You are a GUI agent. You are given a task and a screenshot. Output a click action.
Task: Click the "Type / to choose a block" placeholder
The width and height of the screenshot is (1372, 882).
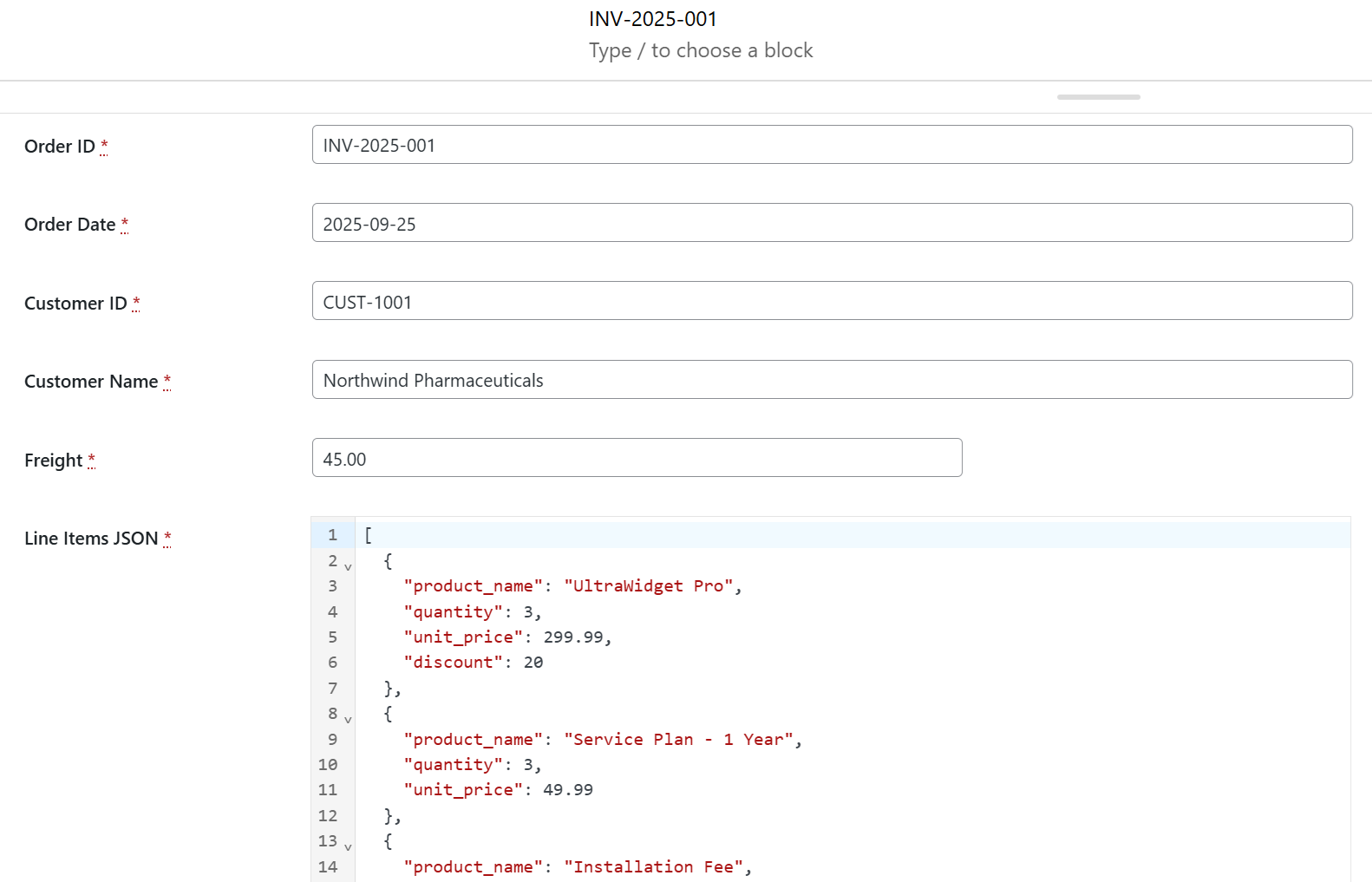click(x=701, y=50)
